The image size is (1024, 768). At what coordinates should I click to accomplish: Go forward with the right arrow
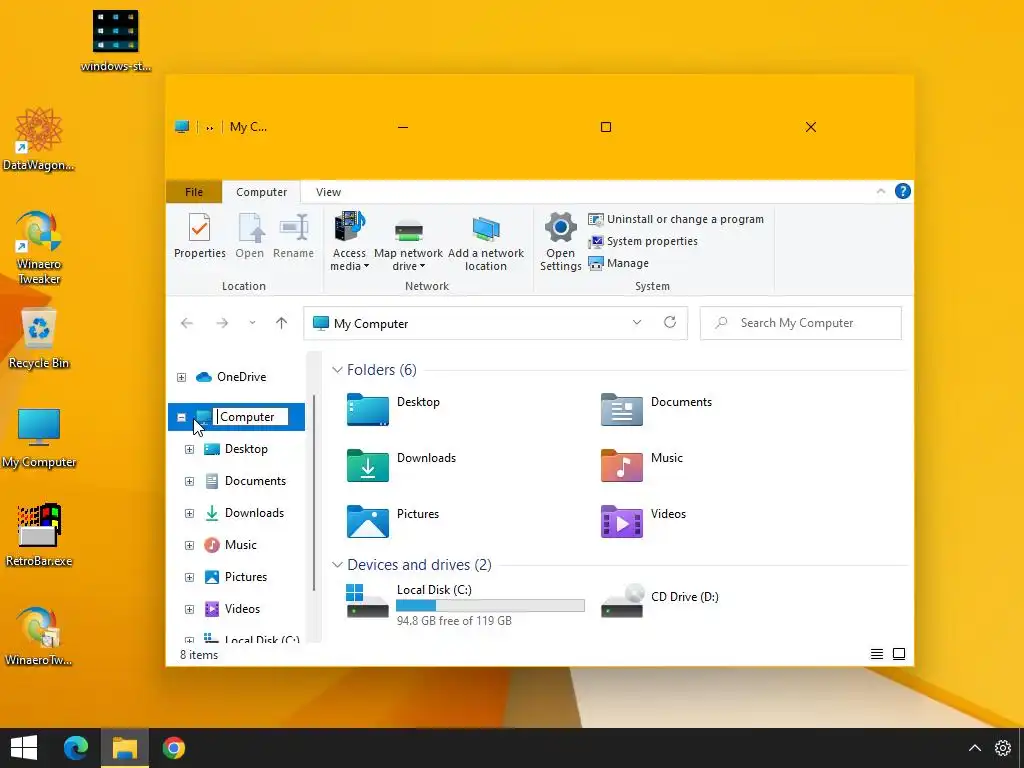pos(222,323)
